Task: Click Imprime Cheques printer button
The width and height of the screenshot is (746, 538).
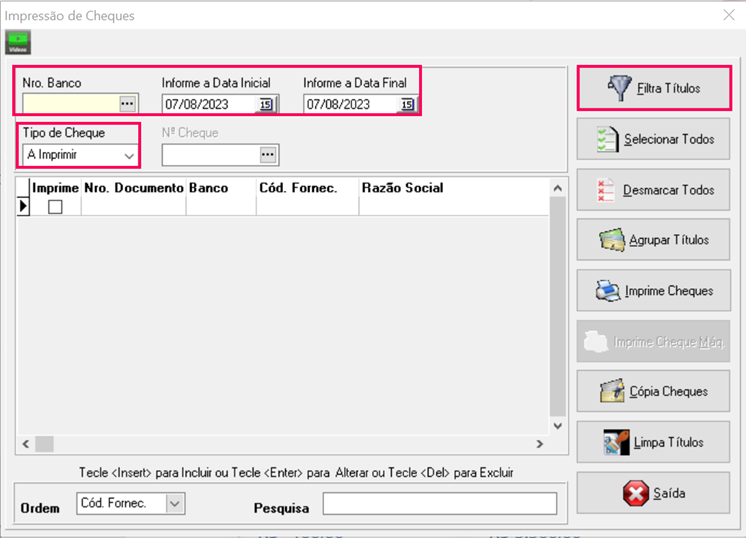Action: pyautogui.click(x=653, y=291)
